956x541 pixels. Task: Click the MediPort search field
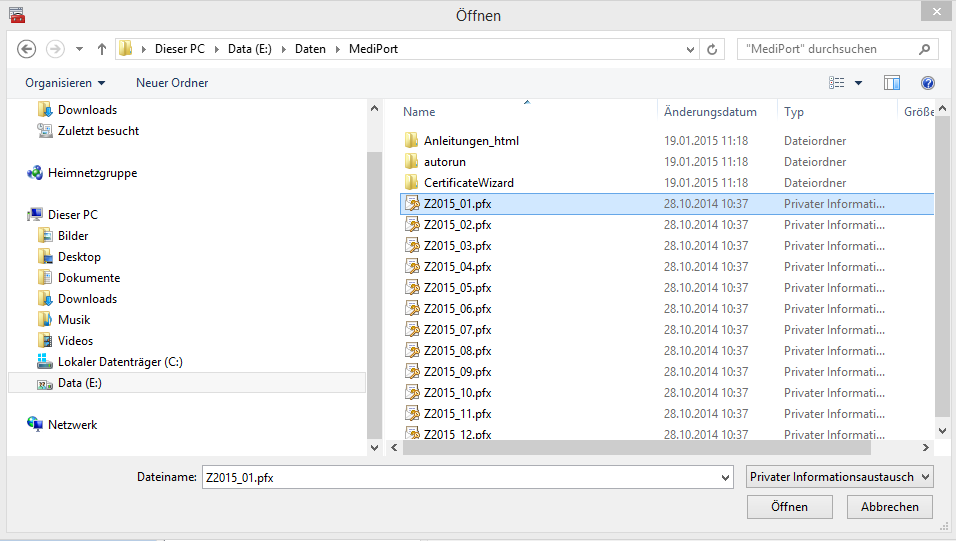(825, 49)
